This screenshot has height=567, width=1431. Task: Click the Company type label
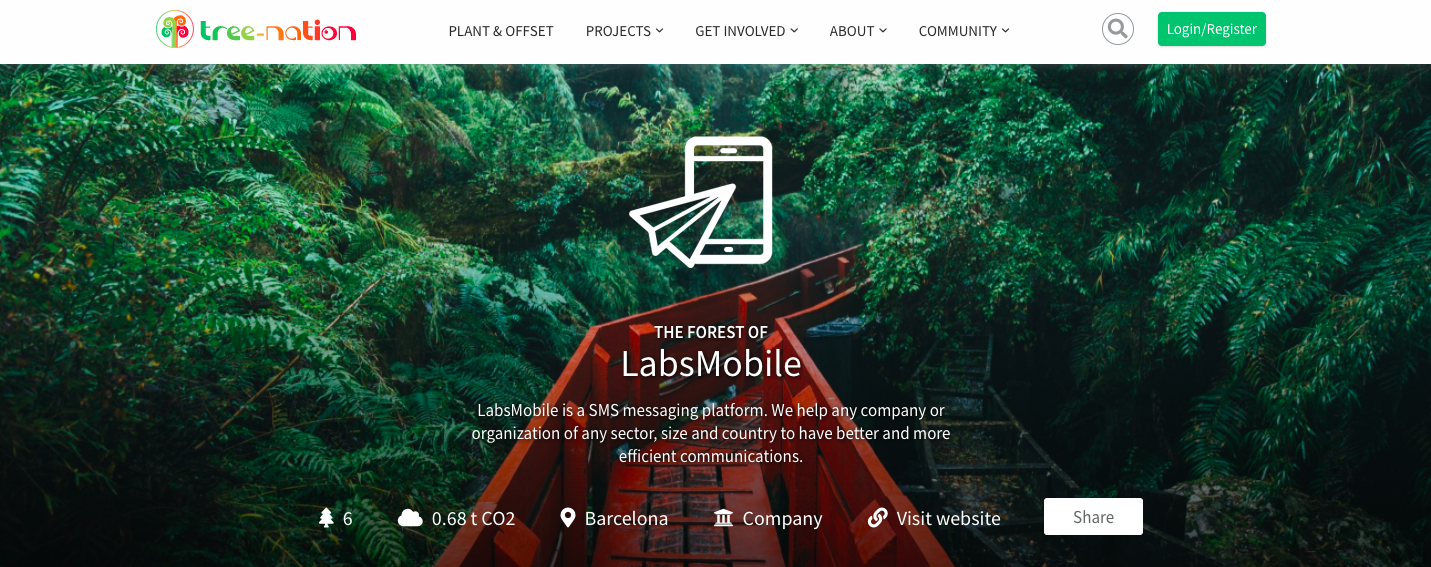(782, 518)
